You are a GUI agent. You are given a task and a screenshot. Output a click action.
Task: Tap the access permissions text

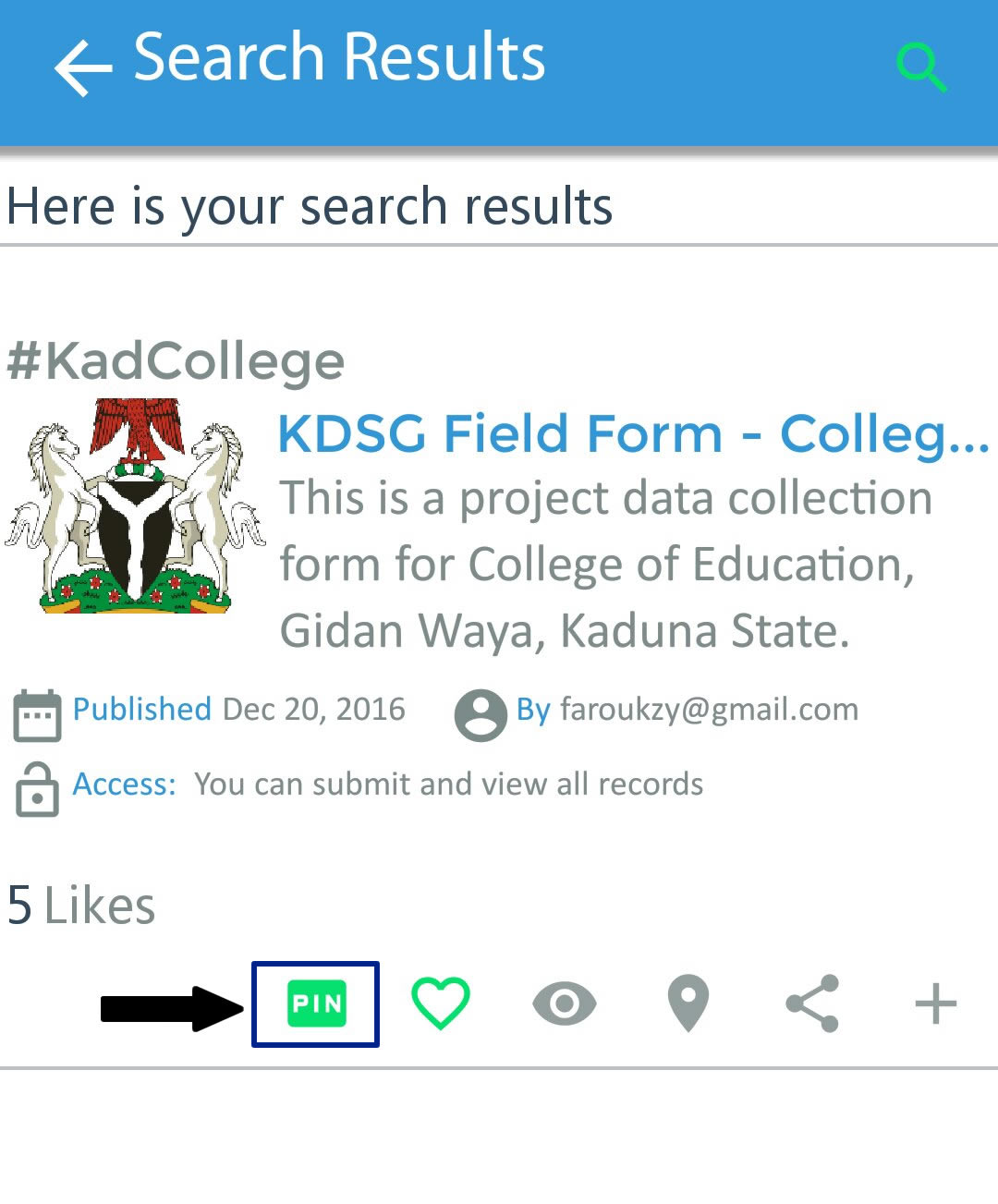click(448, 784)
